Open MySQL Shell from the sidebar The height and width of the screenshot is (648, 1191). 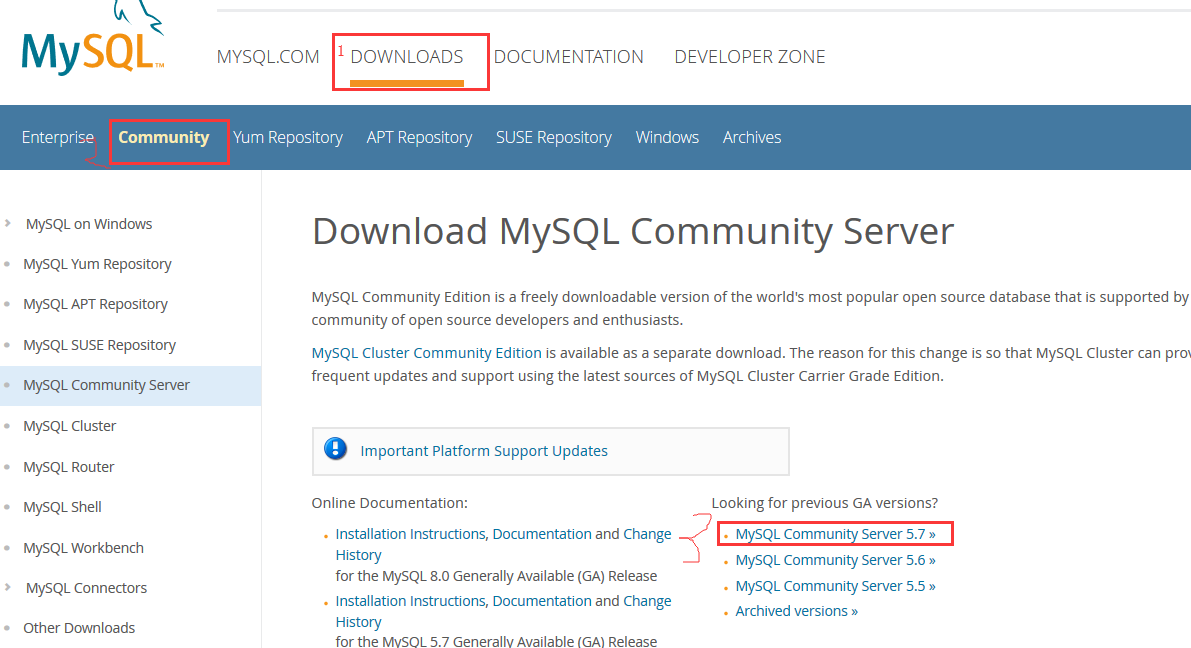[x=62, y=507]
